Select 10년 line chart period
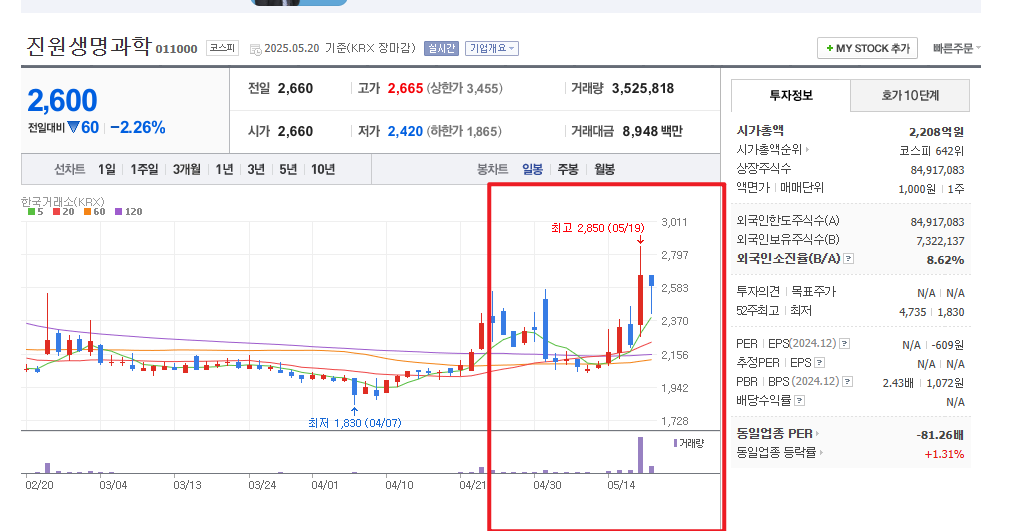The image size is (1023, 531). pos(323,170)
